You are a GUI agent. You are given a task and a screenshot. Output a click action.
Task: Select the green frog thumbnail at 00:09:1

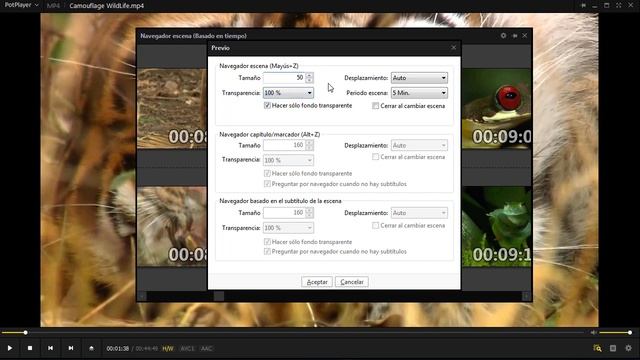(497, 227)
